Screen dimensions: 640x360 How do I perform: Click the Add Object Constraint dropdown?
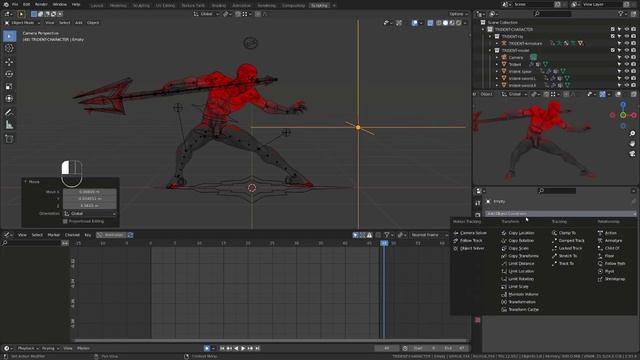coord(560,213)
